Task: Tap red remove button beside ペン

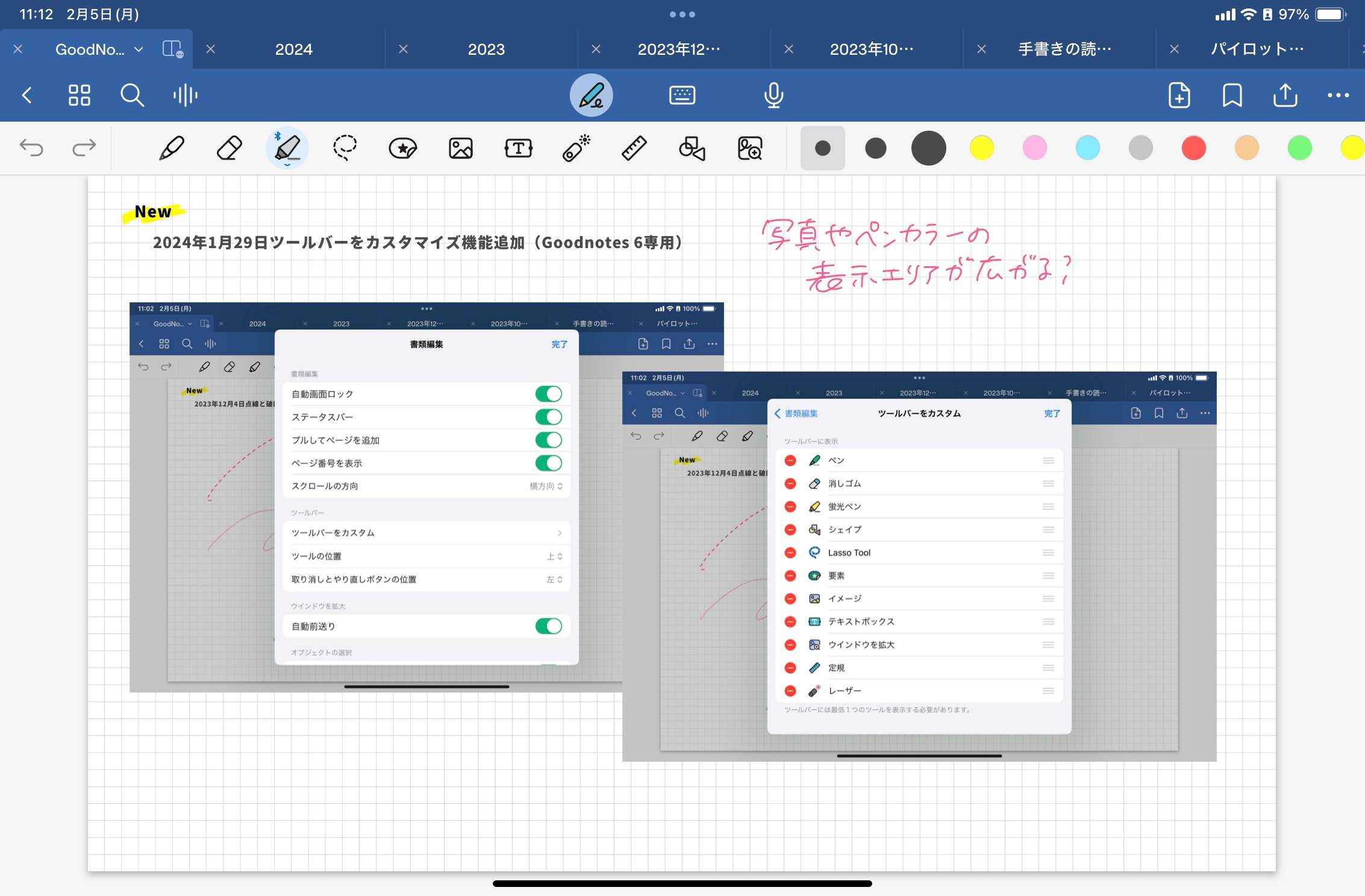Action: [x=790, y=461]
